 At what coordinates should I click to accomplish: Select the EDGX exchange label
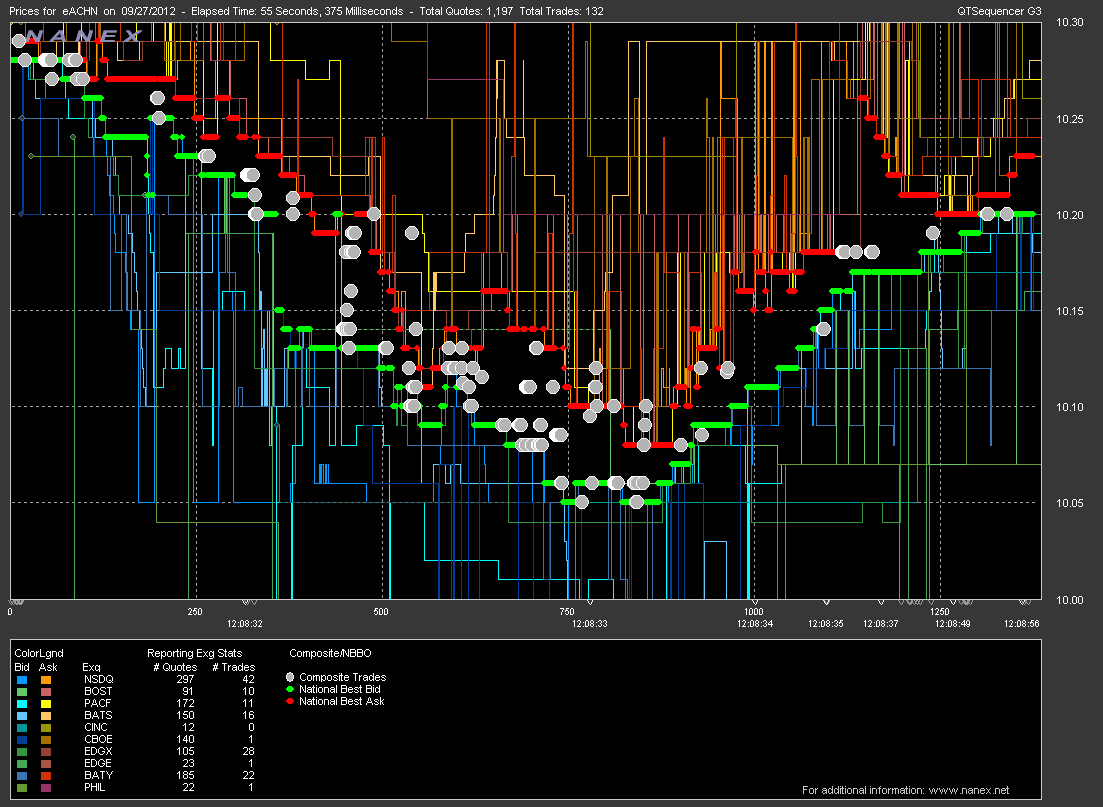point(98,751)
